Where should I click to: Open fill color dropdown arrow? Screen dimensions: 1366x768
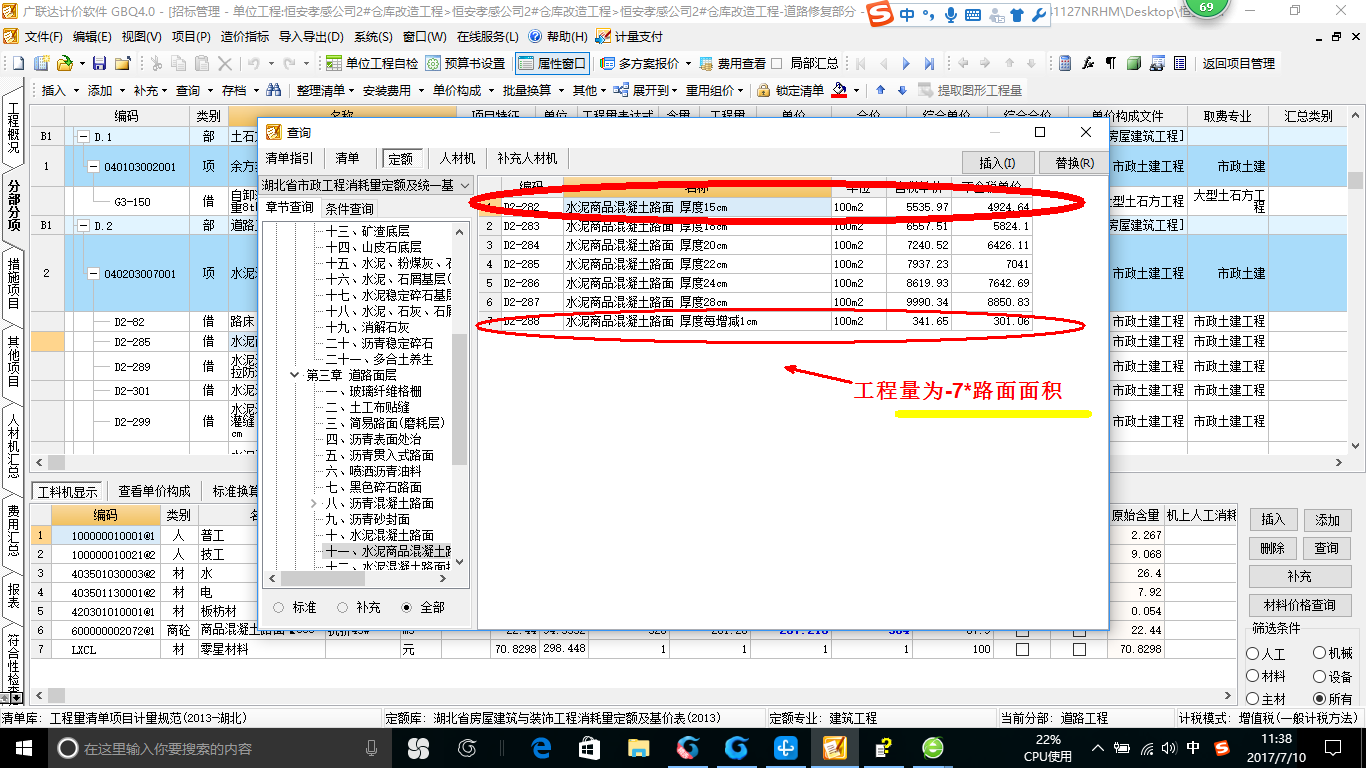[x=857, y=90]
